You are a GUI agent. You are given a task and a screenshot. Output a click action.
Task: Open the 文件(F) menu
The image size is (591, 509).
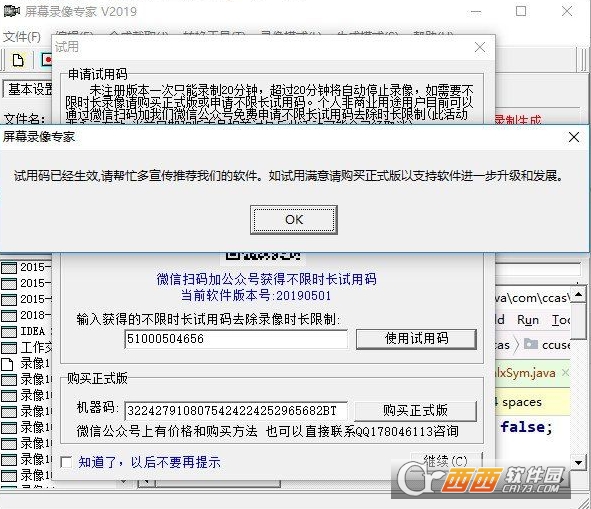pos(21,37)
